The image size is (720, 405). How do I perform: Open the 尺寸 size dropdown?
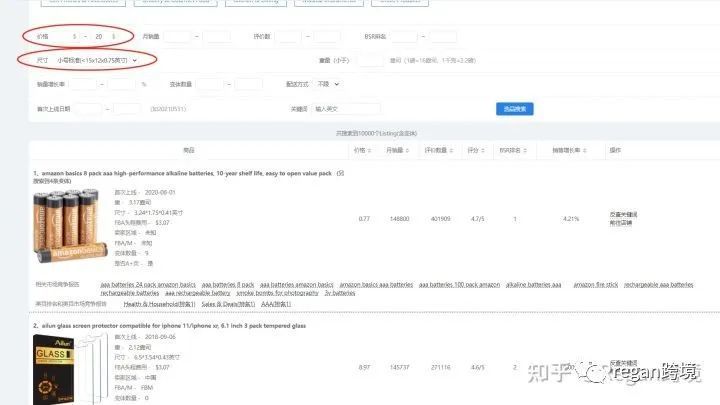pos(97,60)
